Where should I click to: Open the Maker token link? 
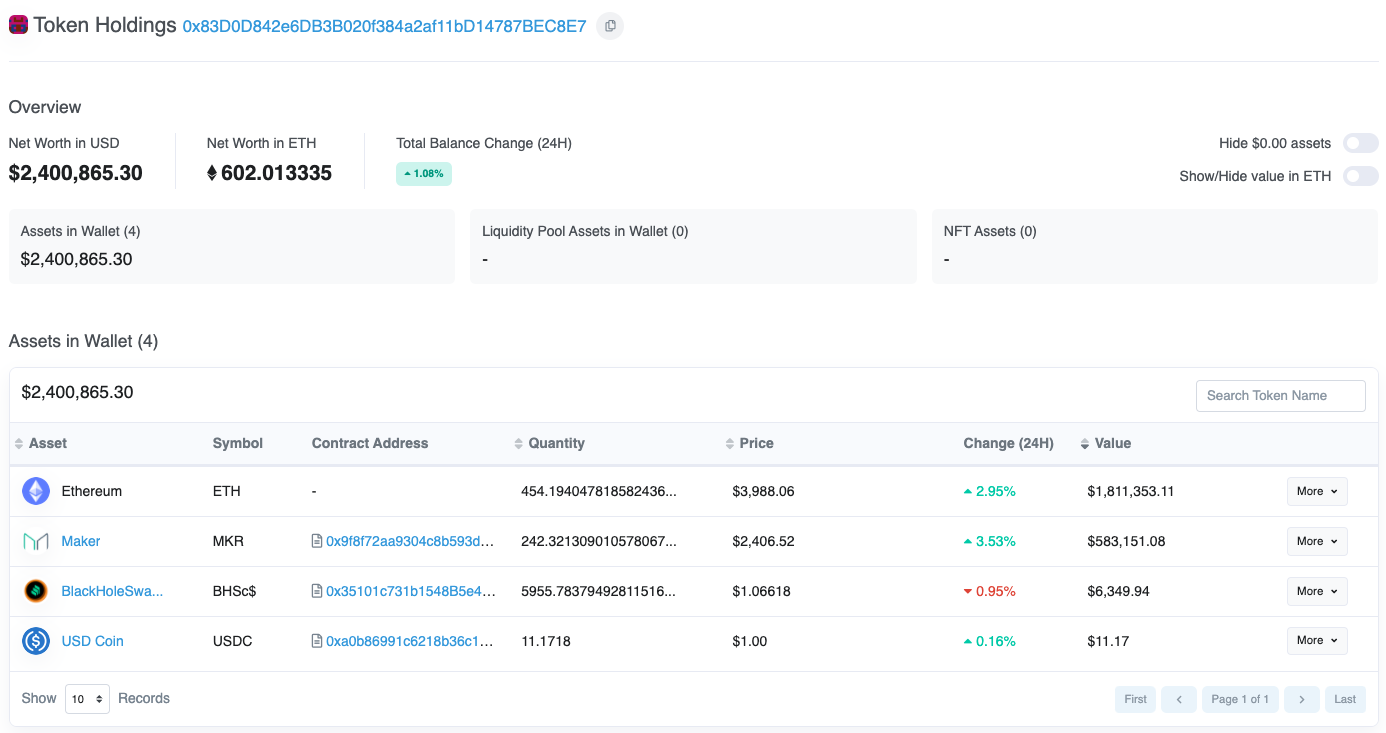point(81,541)
